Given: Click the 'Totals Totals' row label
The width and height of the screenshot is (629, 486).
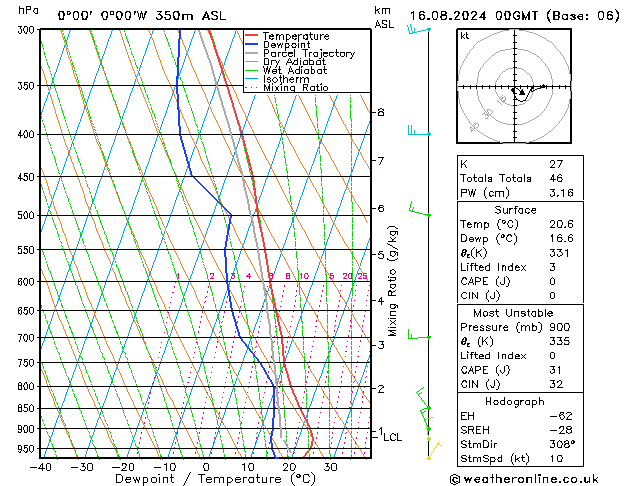Looking at the screenshot, I should pos(496,178).
